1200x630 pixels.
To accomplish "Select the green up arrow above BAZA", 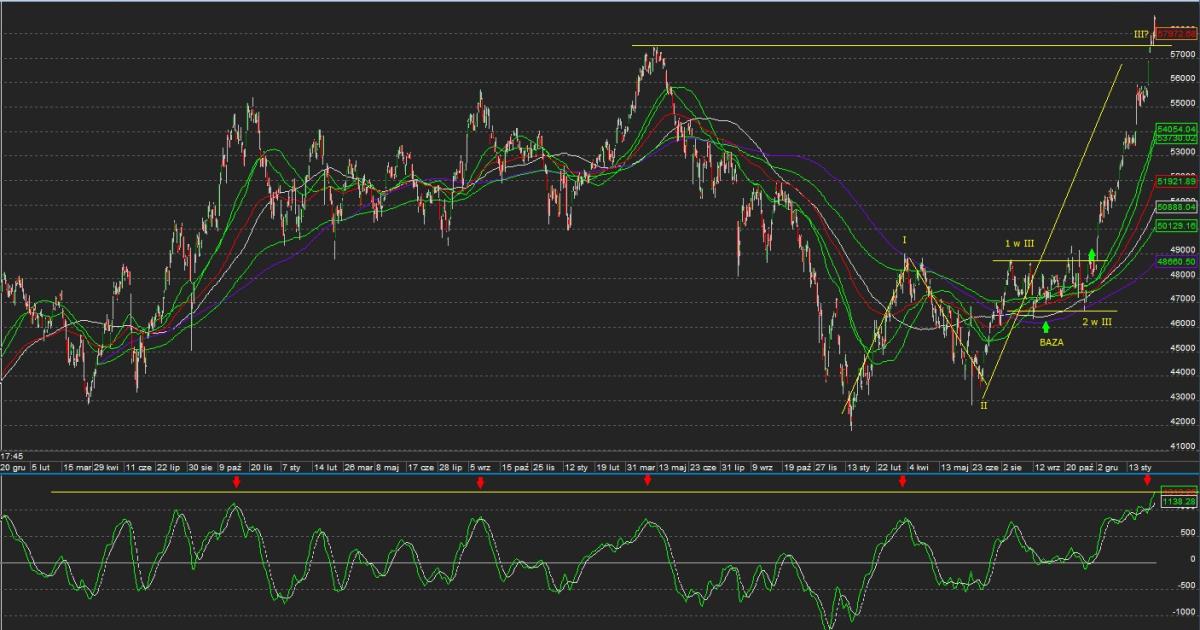I will point(1045,326).
